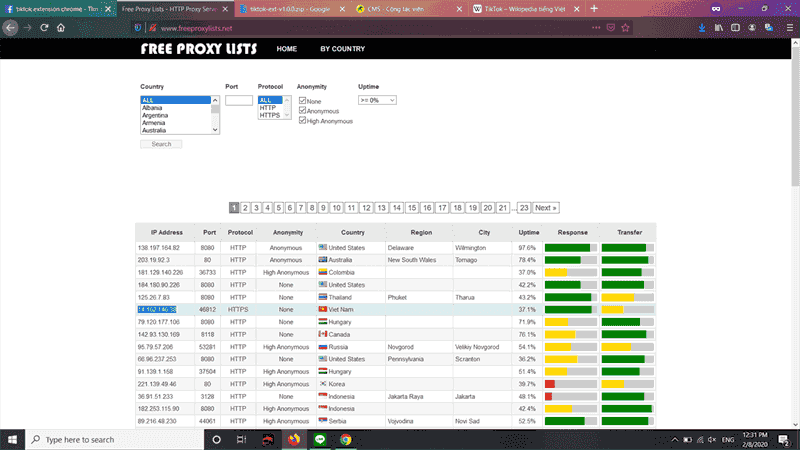
Task: Go to the Next » page link
Action: point(545,208)
